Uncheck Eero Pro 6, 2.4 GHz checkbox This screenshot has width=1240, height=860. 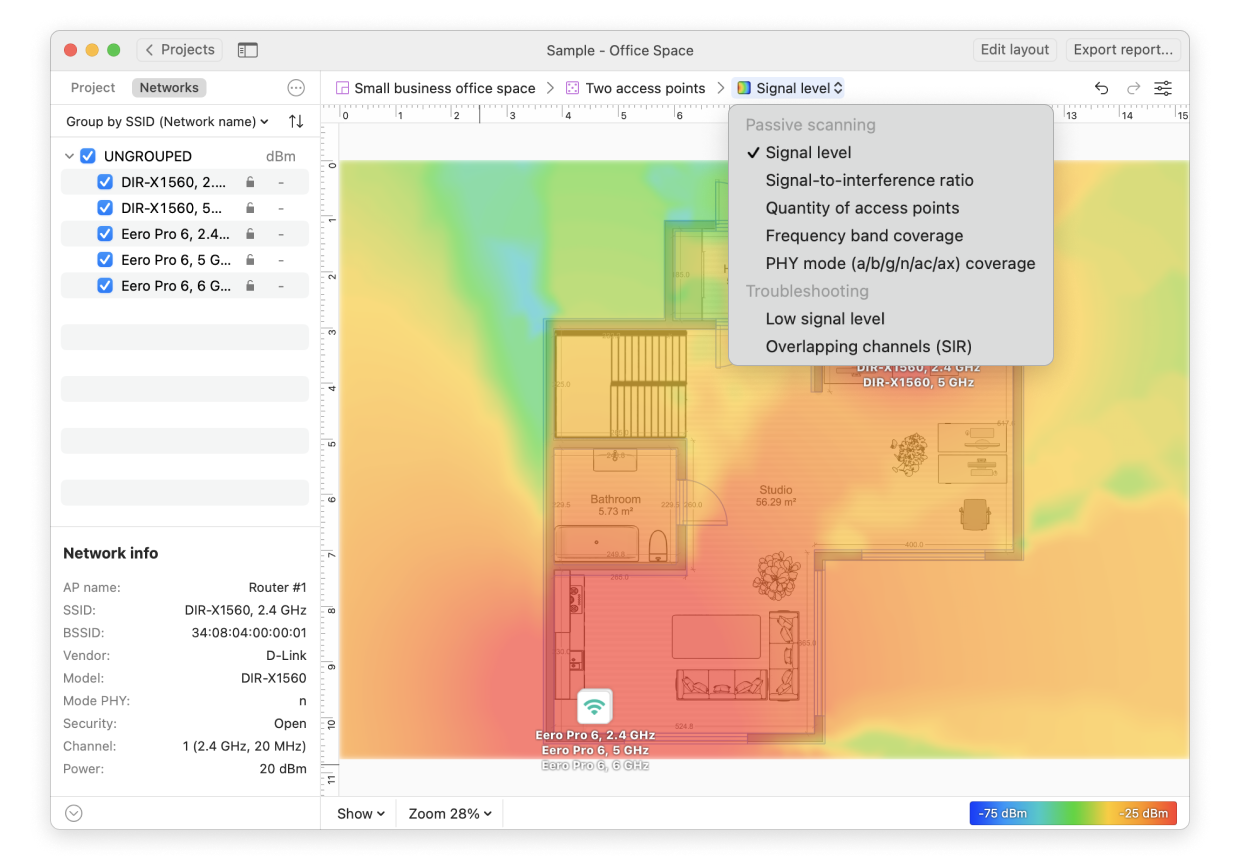105,234
